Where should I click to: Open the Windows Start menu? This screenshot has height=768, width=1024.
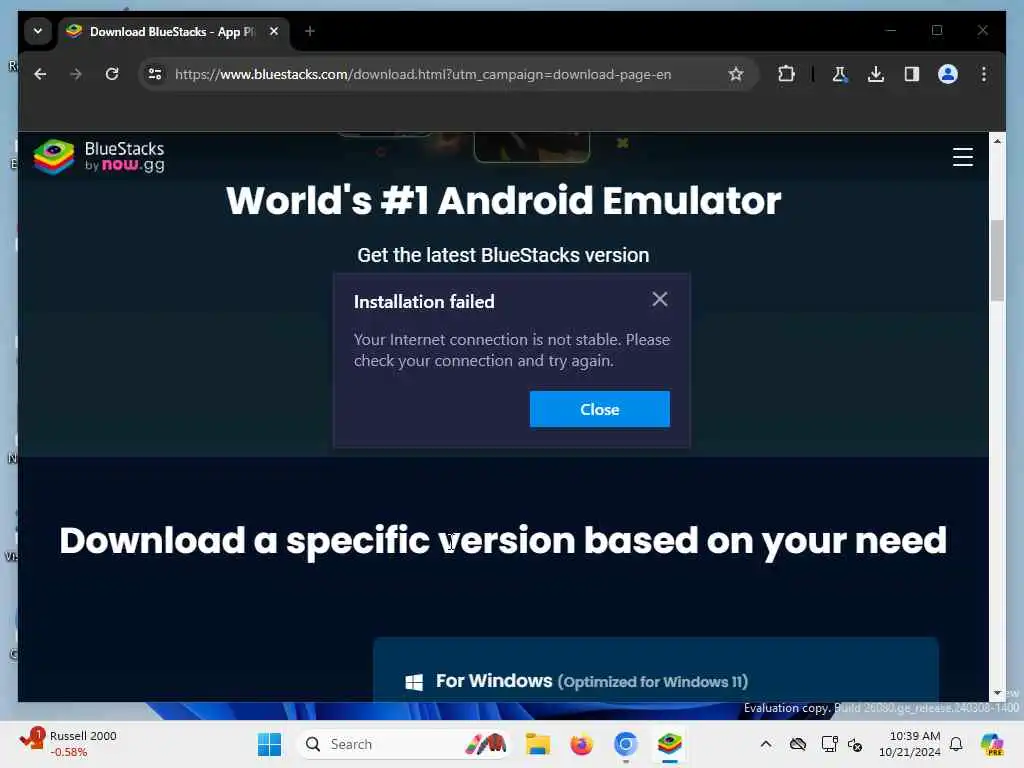coord(269,744)
